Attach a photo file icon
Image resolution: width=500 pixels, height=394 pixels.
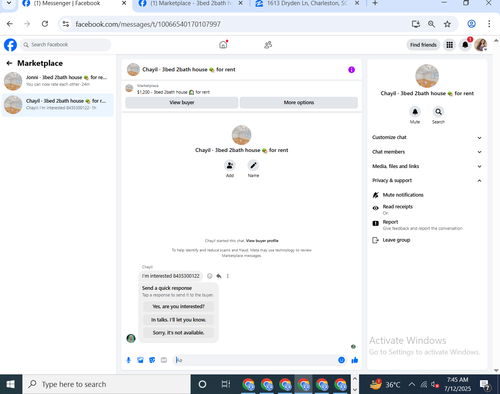point(140,360)
